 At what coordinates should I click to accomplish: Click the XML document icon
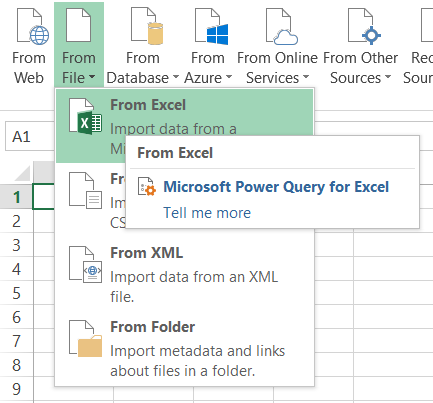(85, 265)
